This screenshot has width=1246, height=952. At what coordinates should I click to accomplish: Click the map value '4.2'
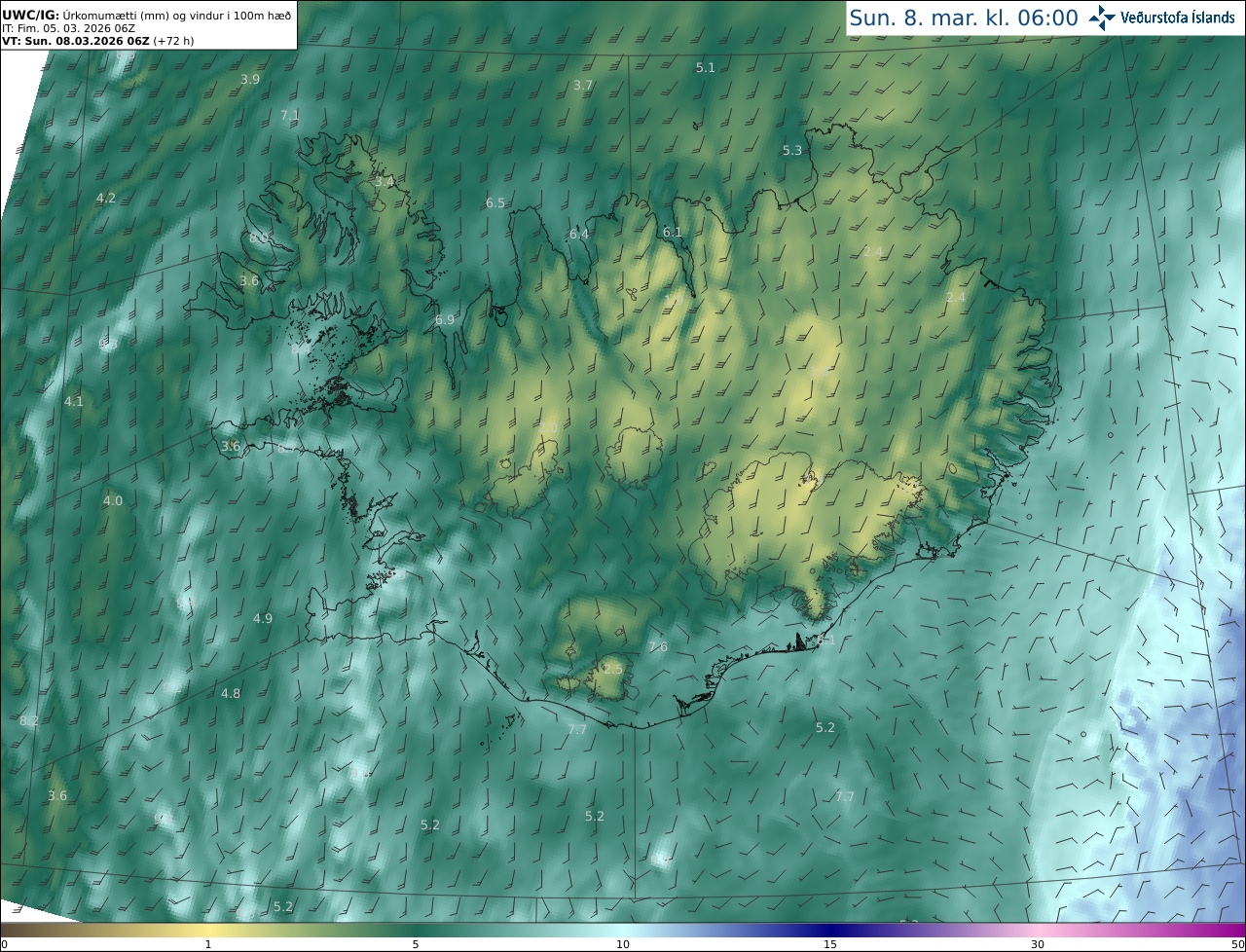[106, 198]
